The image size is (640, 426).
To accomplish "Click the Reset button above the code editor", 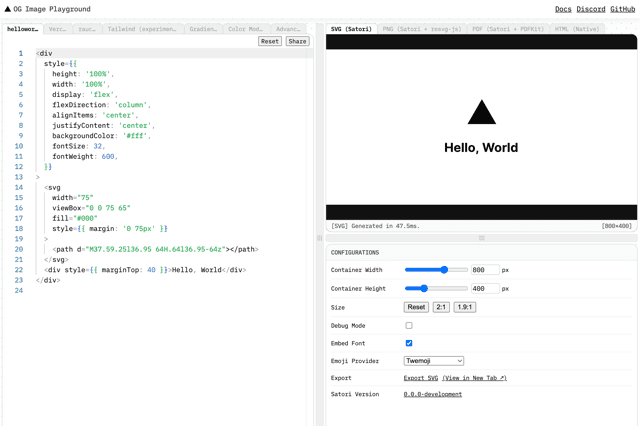I will click(x=270, y=42).
